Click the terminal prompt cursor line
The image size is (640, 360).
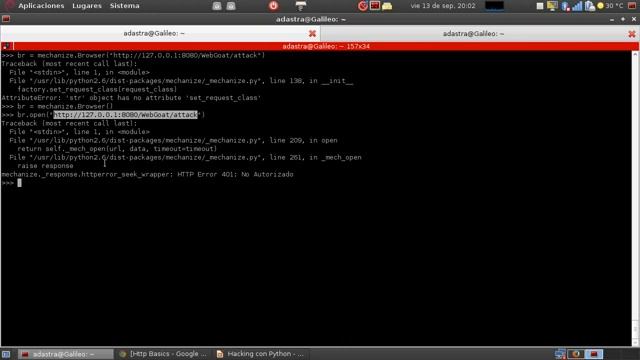coord(11,183)
